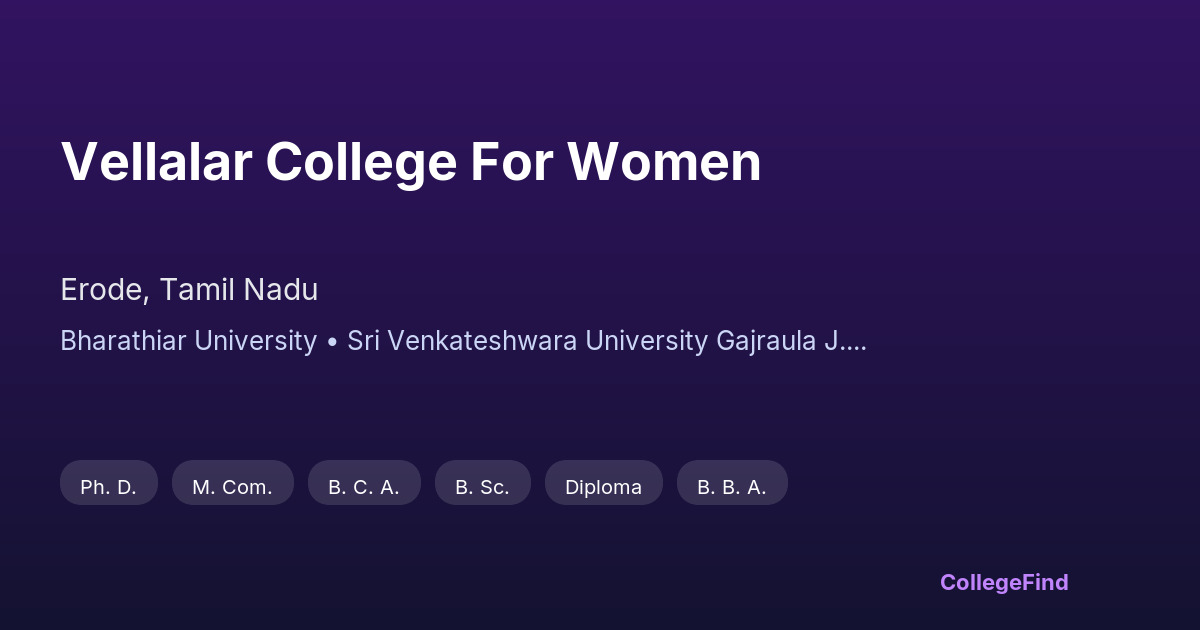
Task: Click empty space right of B. B. A. tag
Action: [900, 487]
